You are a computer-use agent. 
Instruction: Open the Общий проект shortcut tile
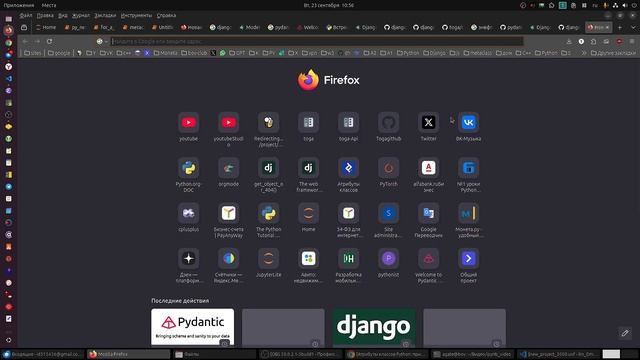pos(469,258)
